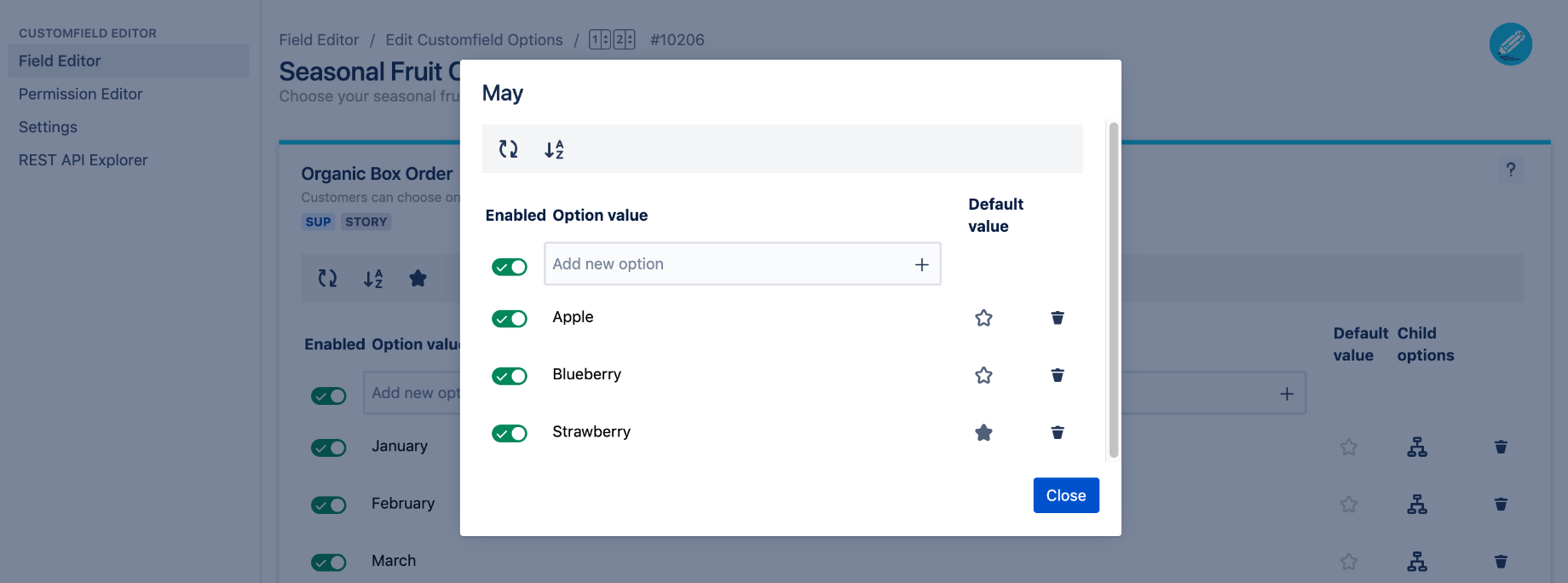Follow the Edit Customfield Options breadcrumb link
Screen dimensions: 1568x583
click(x=475, y=39)
